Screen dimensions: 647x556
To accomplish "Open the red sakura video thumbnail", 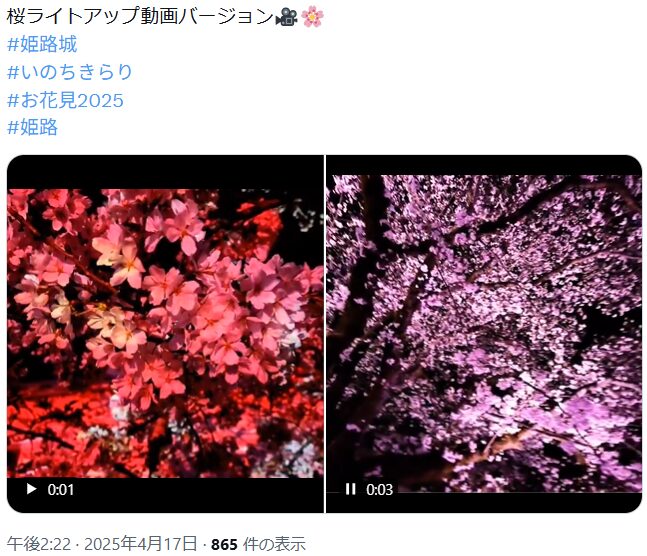I will pos(165,334).
